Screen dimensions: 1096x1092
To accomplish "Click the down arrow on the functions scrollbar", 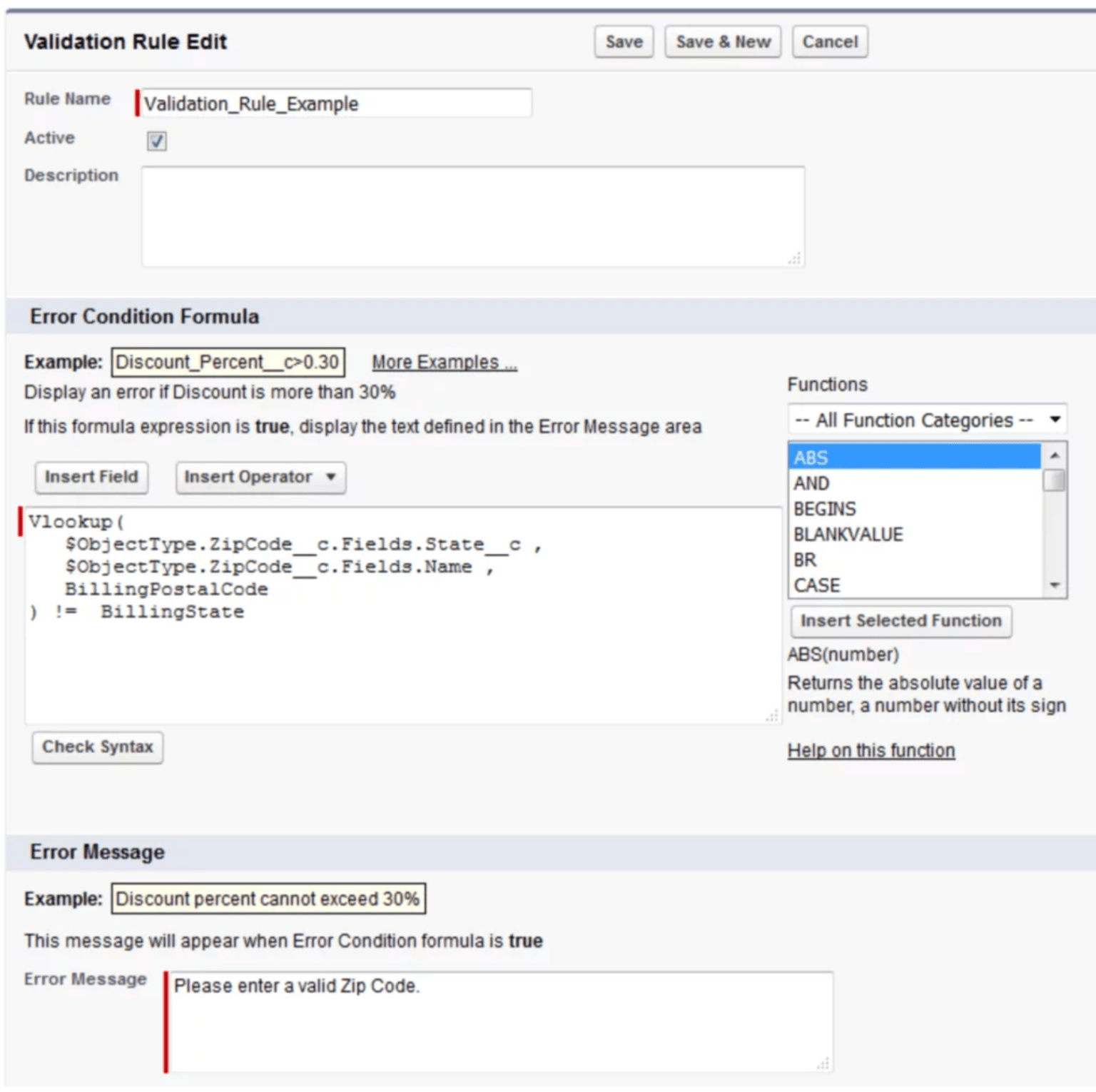I will 1055,586.
